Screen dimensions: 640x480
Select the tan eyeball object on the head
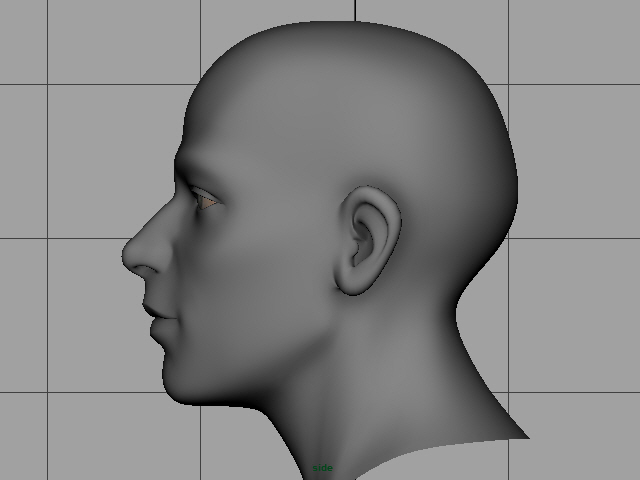[207, 202]
